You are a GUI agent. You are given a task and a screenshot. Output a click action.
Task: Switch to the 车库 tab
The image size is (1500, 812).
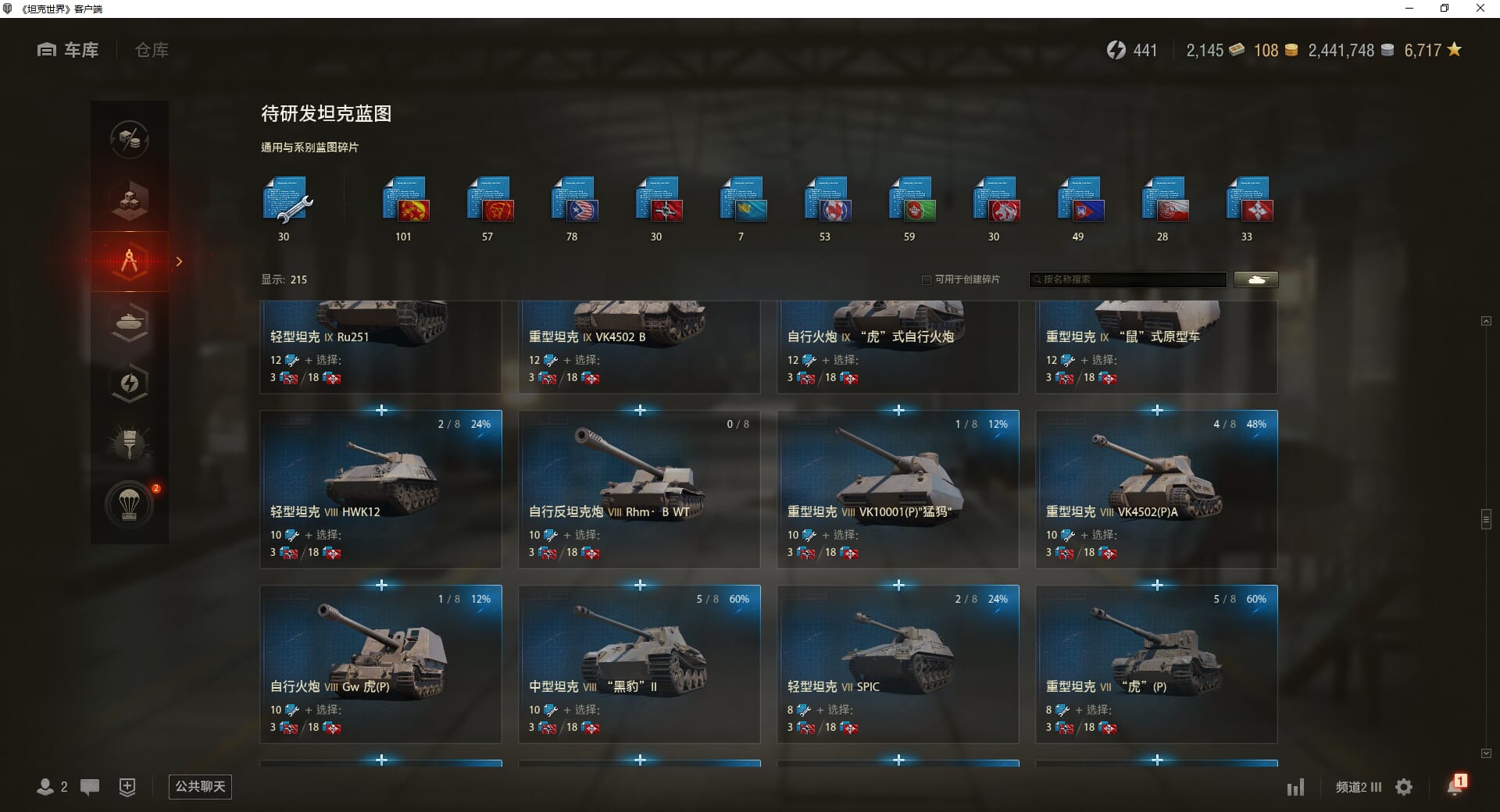68,50
